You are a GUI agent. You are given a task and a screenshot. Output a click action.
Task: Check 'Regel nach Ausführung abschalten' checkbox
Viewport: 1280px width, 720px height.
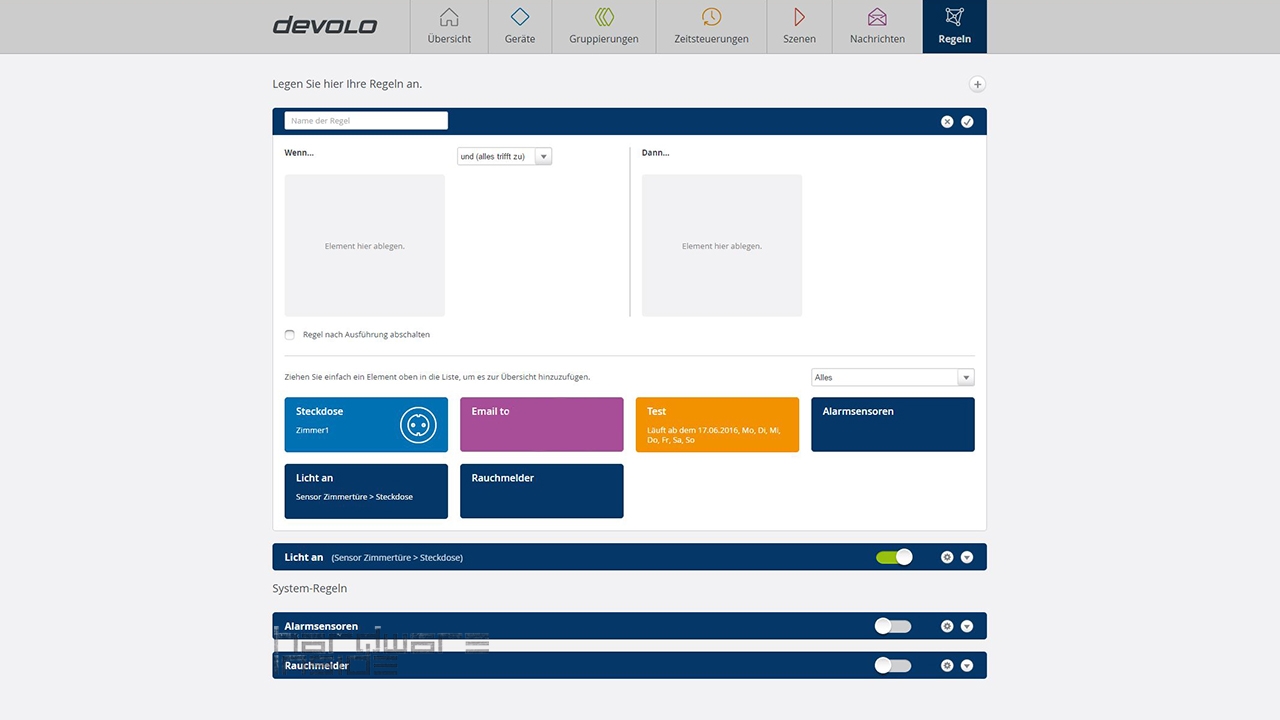290,335
